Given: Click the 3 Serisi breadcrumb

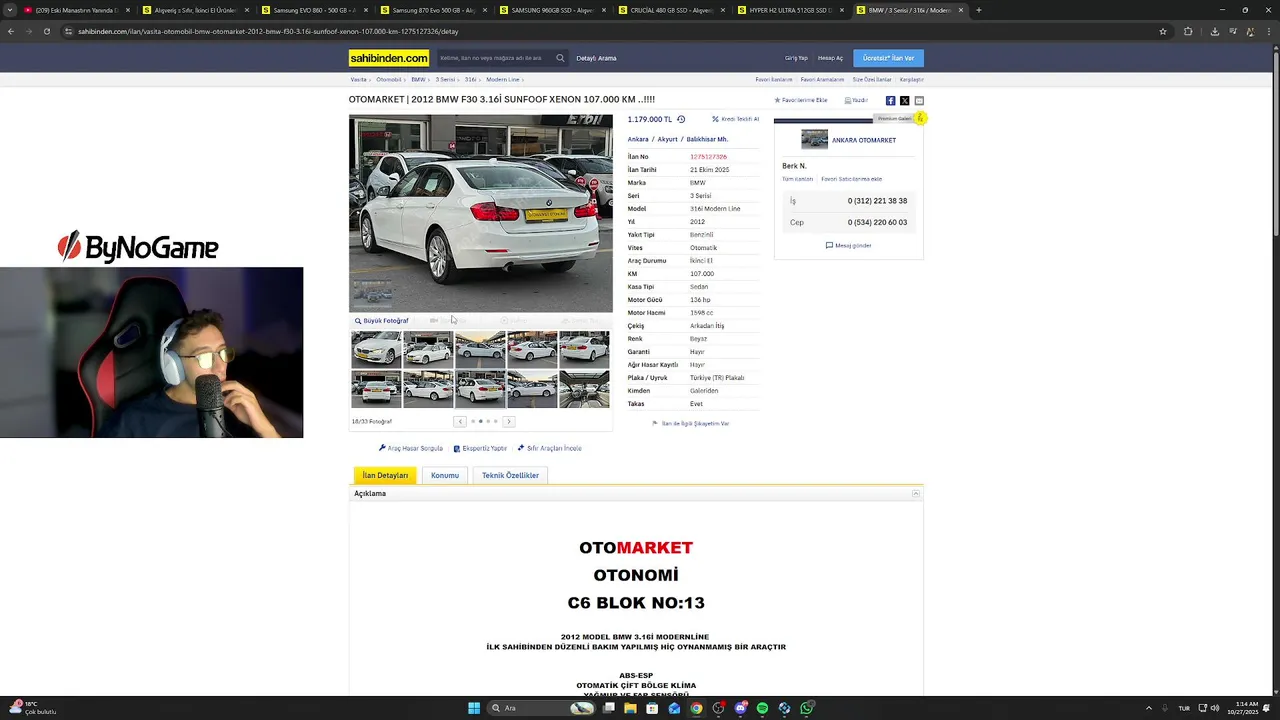Looking at the screenshot, I should point(445,79).
